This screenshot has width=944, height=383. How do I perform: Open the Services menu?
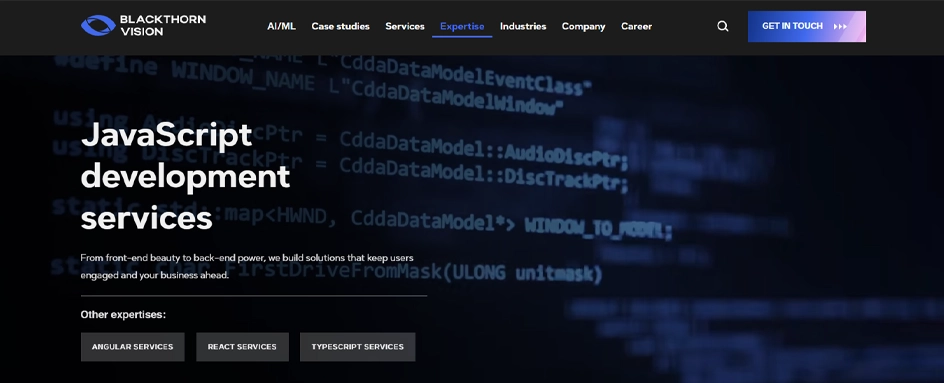pos(405,26)
